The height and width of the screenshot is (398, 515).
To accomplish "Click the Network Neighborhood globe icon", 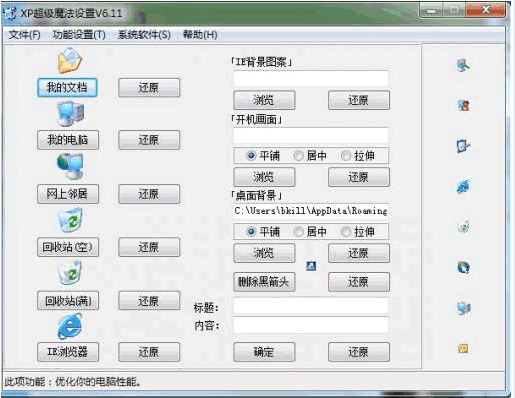I will click(x=70, y=166).
